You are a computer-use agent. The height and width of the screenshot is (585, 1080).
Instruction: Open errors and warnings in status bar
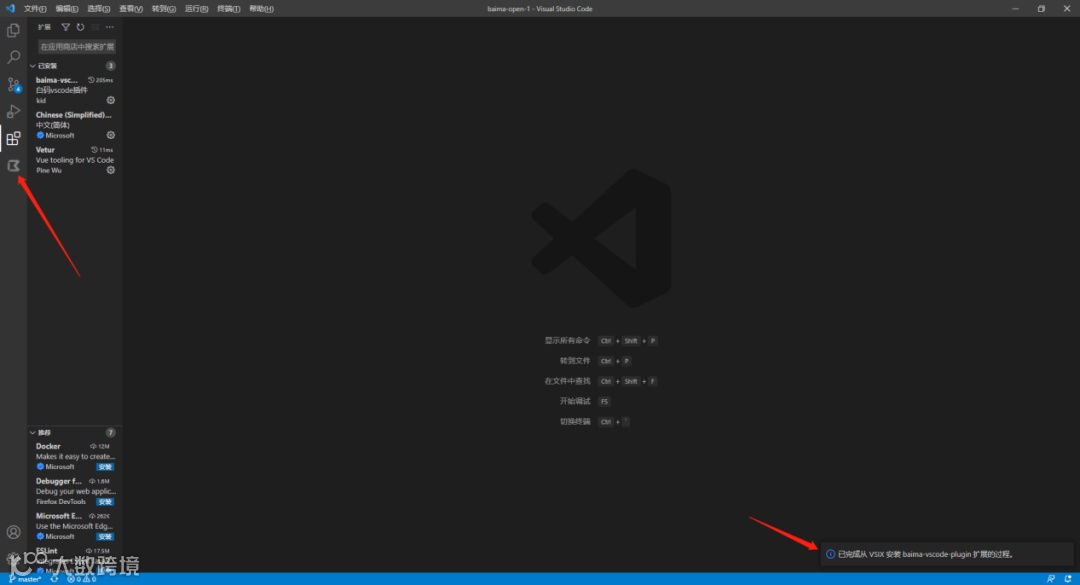click(81, 579)
